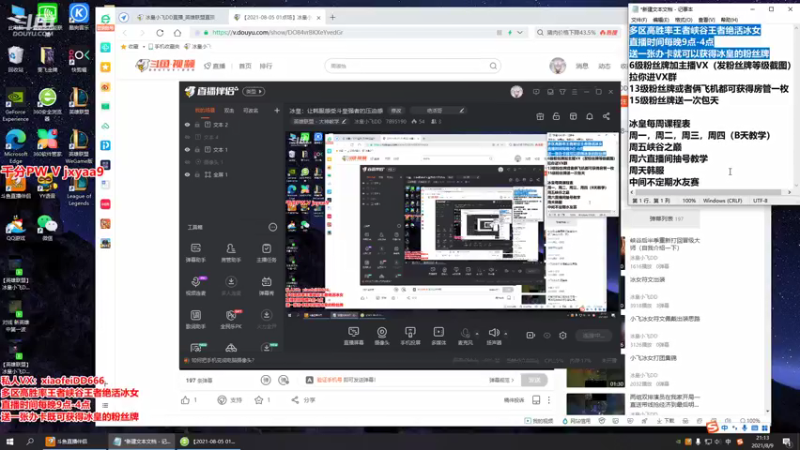Viewport: 800px width, 450px height.
Task: Switch to the first browser tab 冰皇小飞DD直播
Action: pyautogui.click(x=176, y=17)
